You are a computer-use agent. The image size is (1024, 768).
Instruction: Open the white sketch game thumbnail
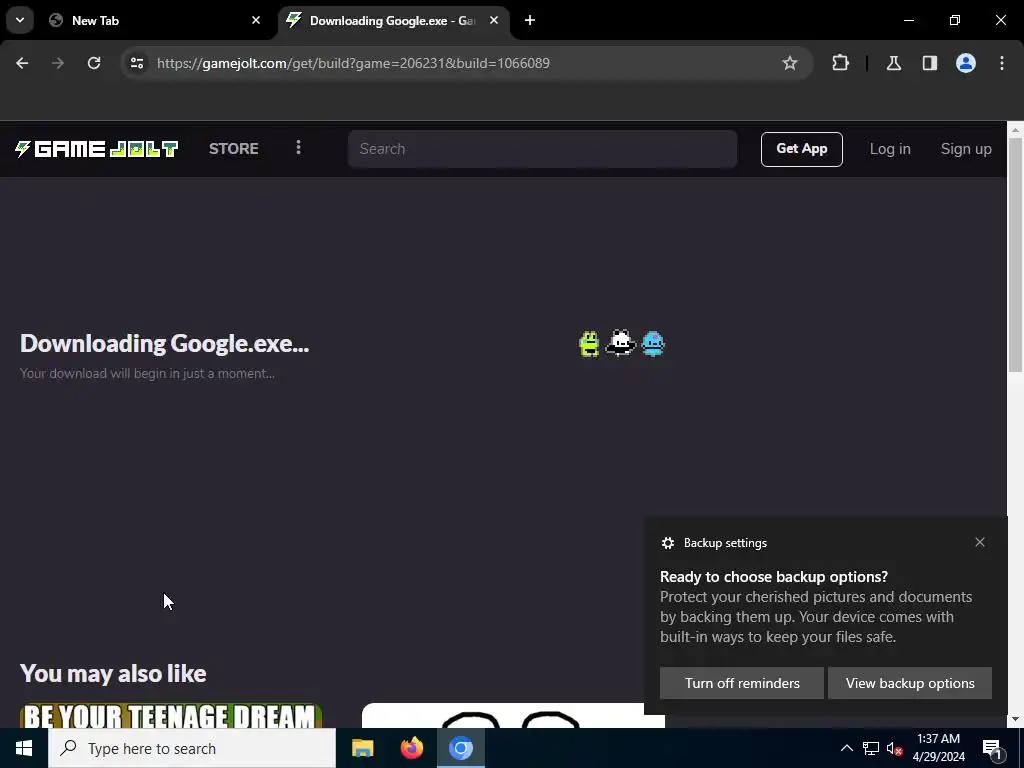[513, 715]
